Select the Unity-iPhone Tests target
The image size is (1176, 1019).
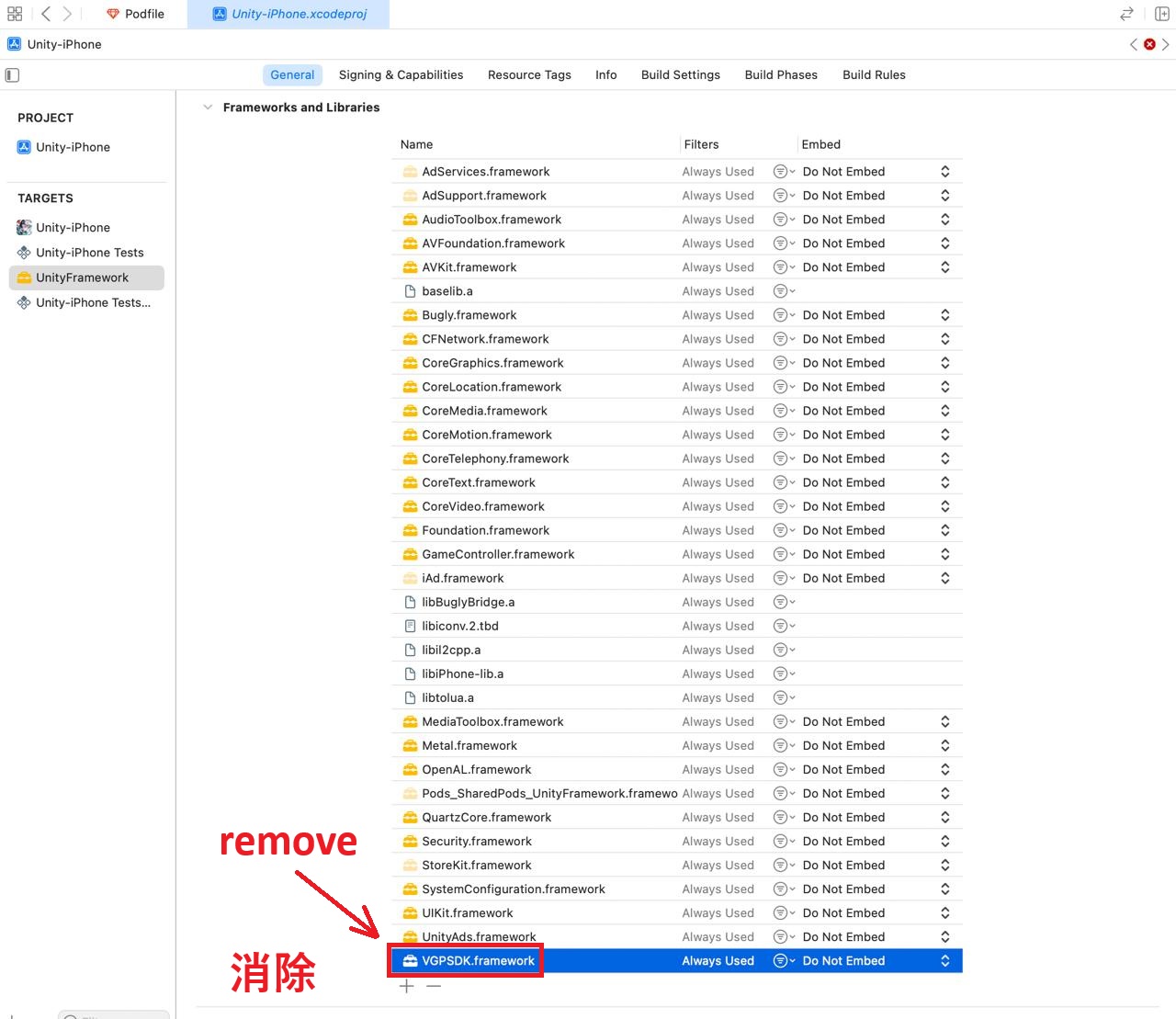(x=89, y=253)
